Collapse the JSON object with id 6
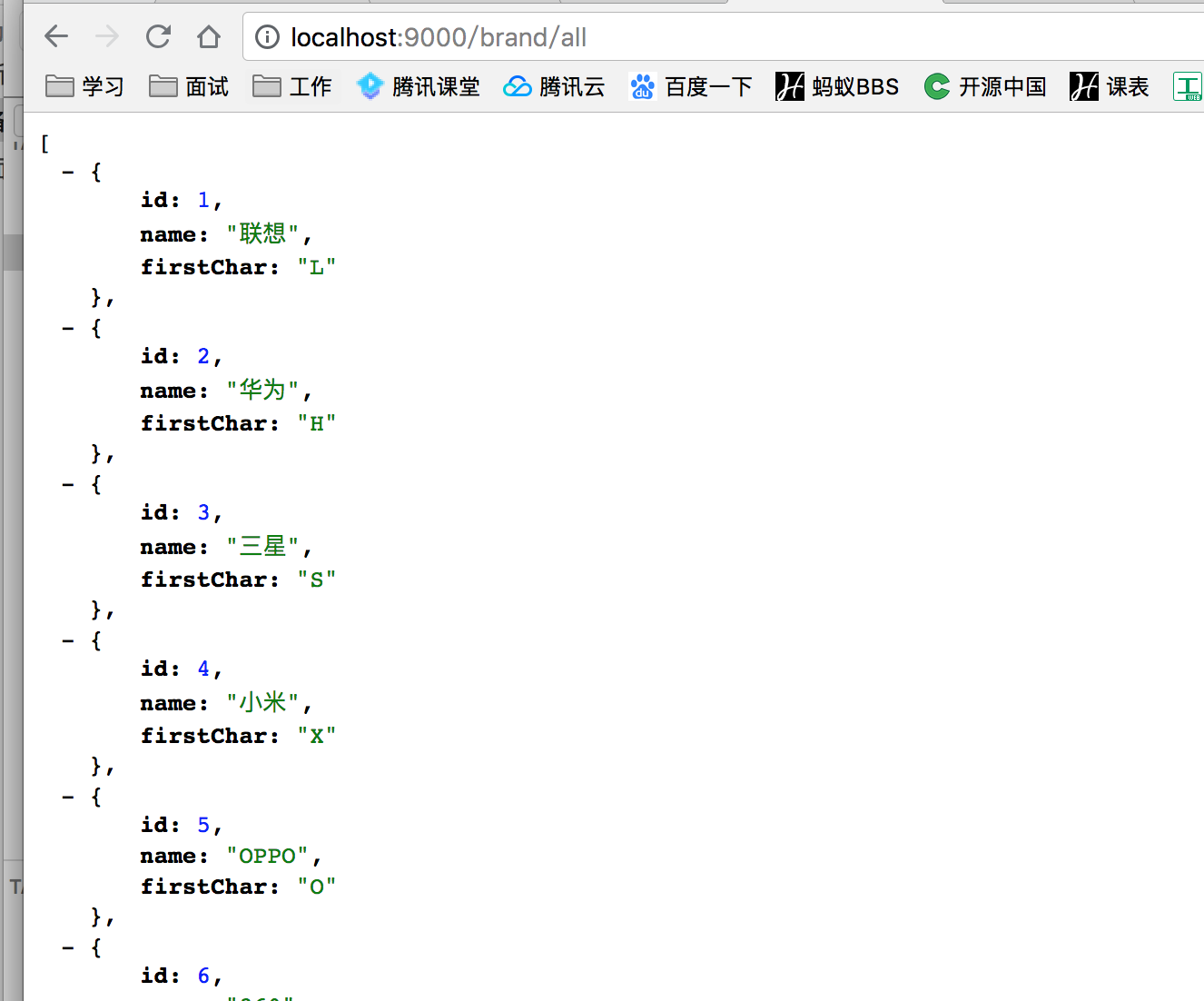Image resolution: width=1204 pixels, height=1001 pixels. (x=68, y=947)
